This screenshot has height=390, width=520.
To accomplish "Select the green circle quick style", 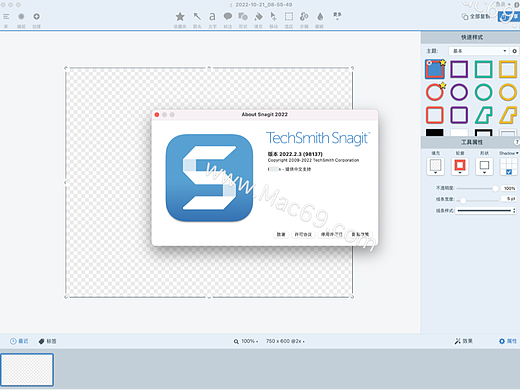I will coord(483,92).
